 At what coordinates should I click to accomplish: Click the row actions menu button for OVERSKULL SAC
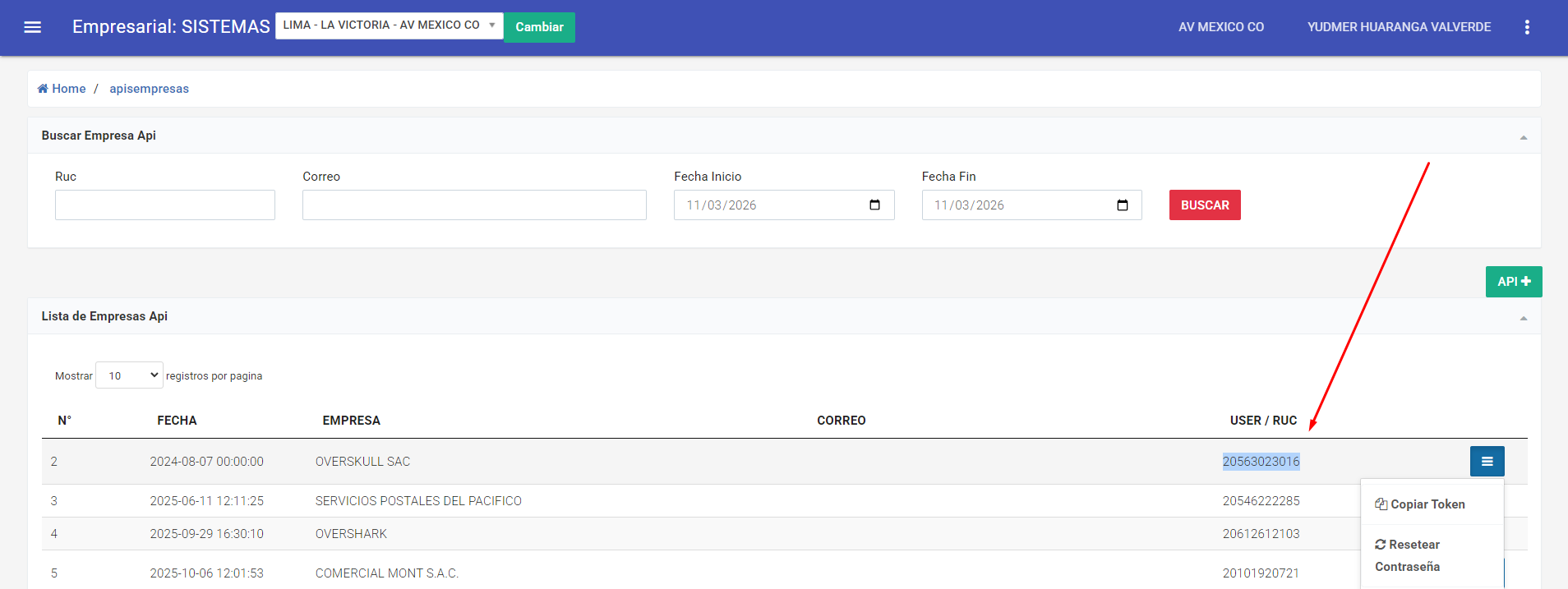1486,462
